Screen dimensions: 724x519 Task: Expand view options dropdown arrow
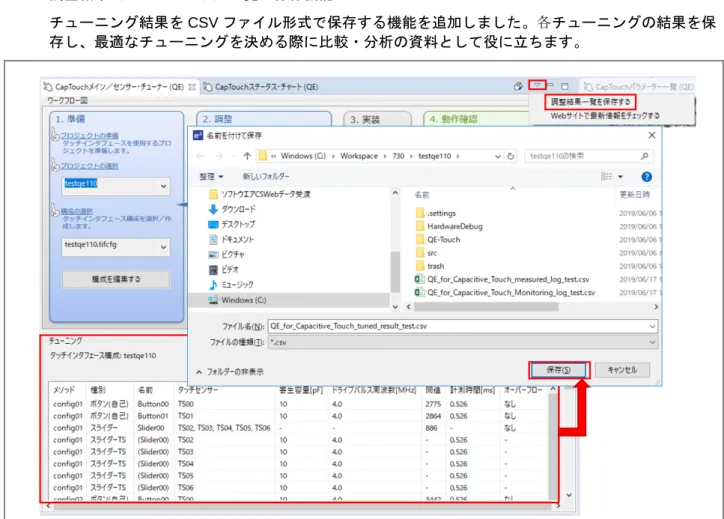point(620,177)
